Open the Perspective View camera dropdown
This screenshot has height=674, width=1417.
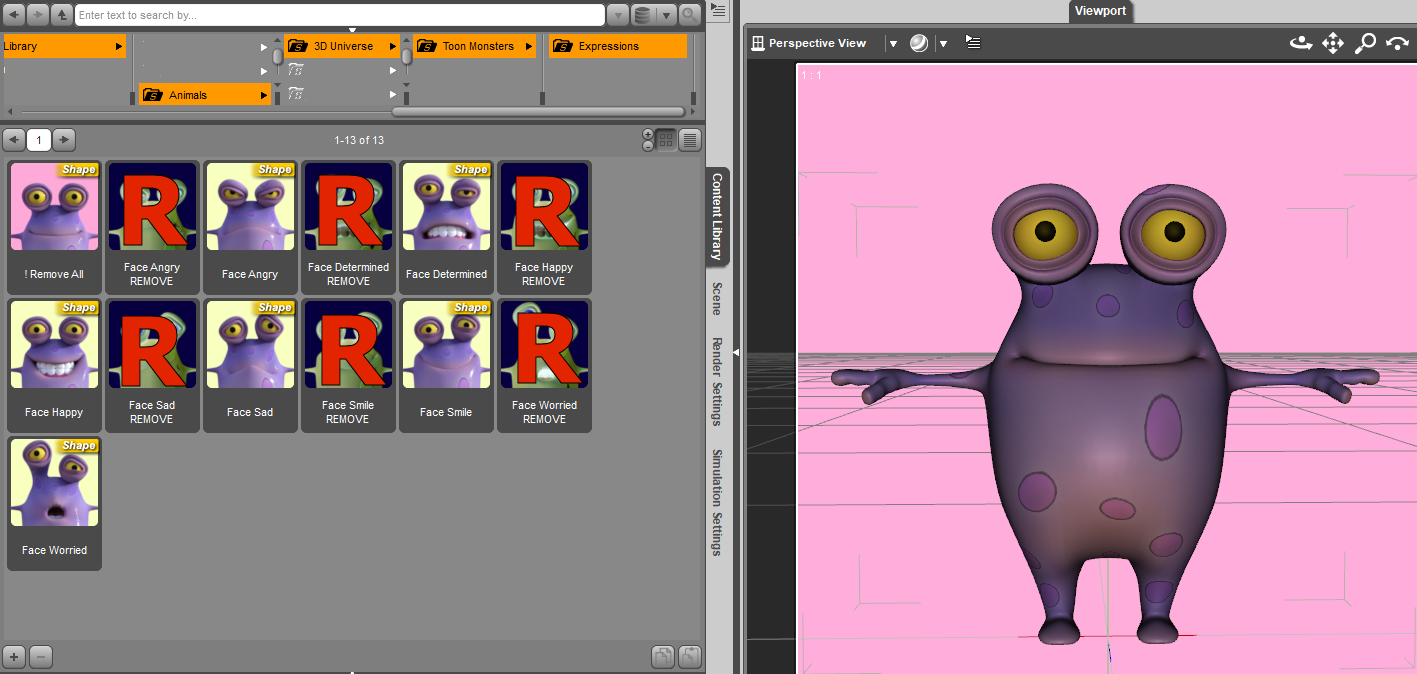[x=893, y=44]
